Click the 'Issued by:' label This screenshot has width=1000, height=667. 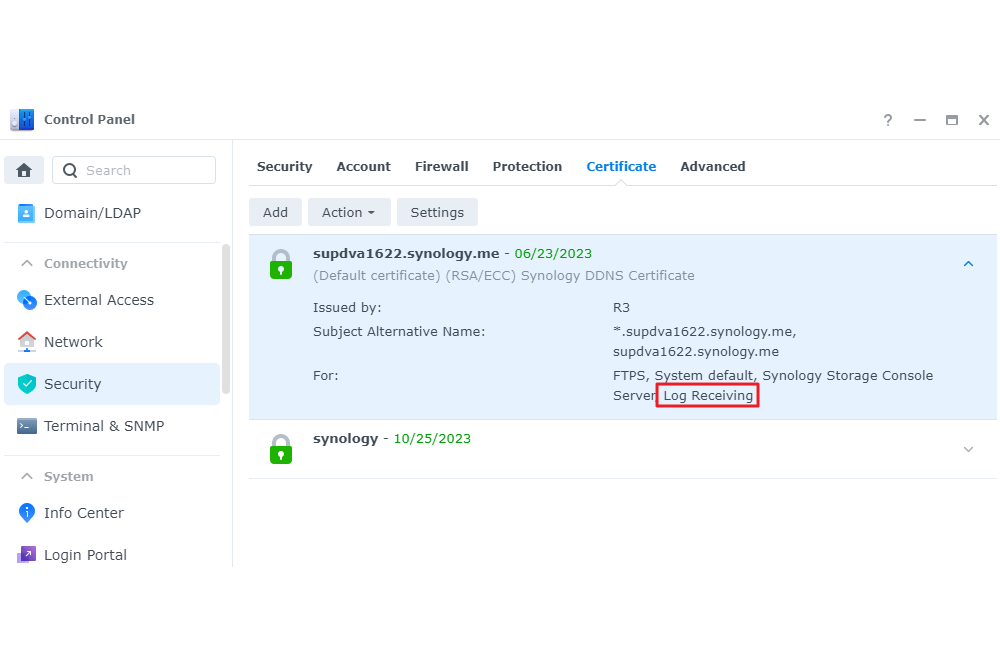[x=347, y=307]
